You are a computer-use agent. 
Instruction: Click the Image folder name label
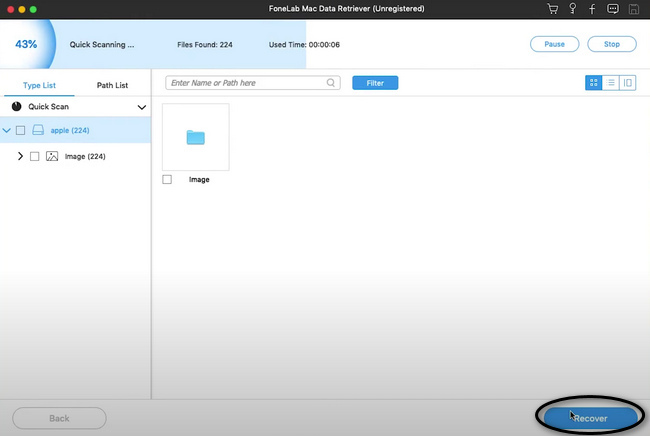click(x=199, y=179)
